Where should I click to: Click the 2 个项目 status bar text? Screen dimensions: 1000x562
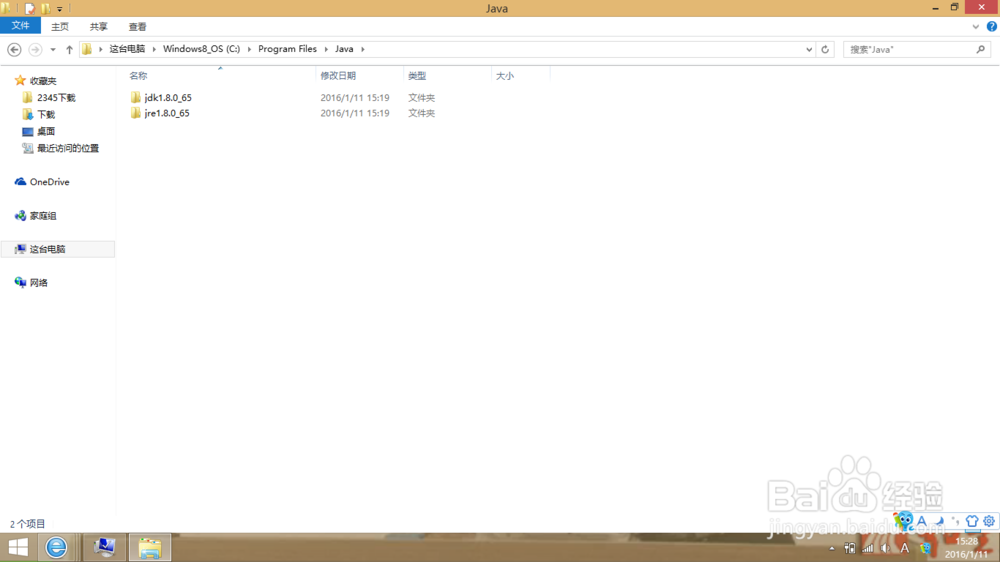(x=27, y=524)
